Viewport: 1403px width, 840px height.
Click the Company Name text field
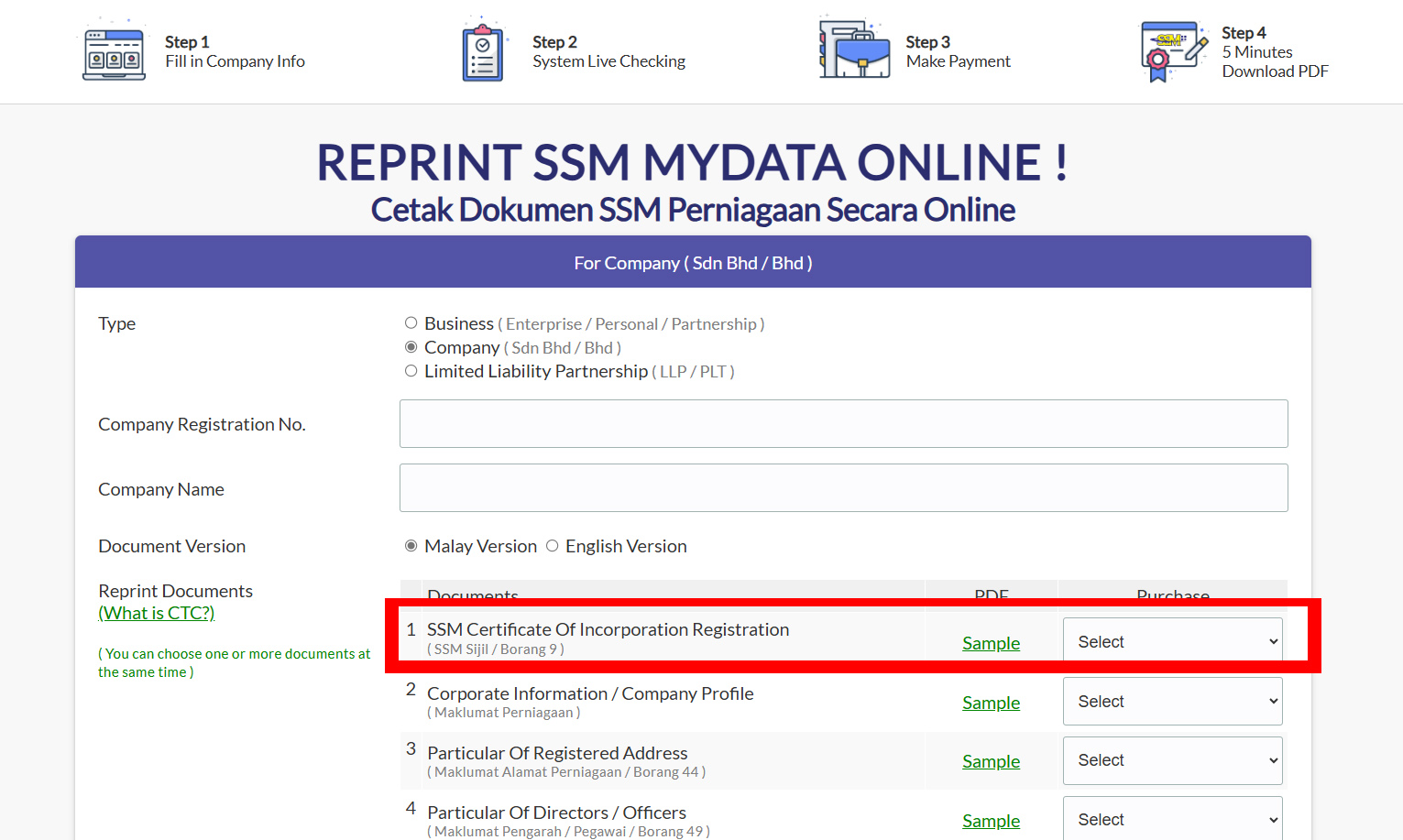(x=843, y=487)
